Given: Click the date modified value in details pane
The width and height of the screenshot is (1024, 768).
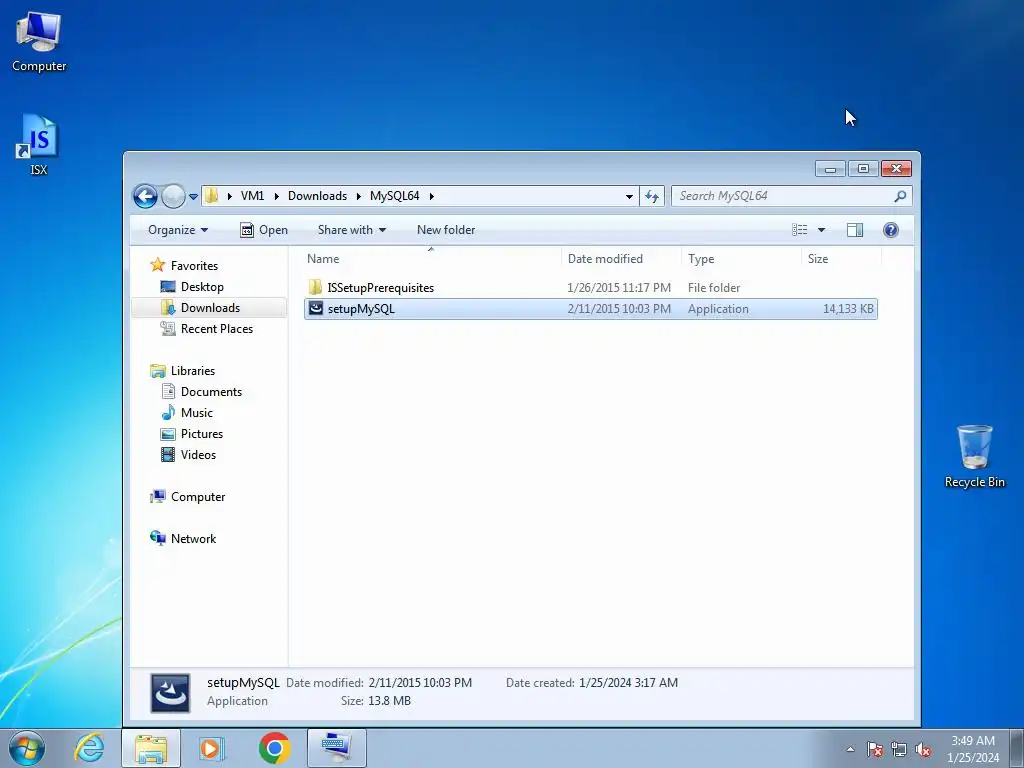Looking at the screenshot, I should click(420, 683).
